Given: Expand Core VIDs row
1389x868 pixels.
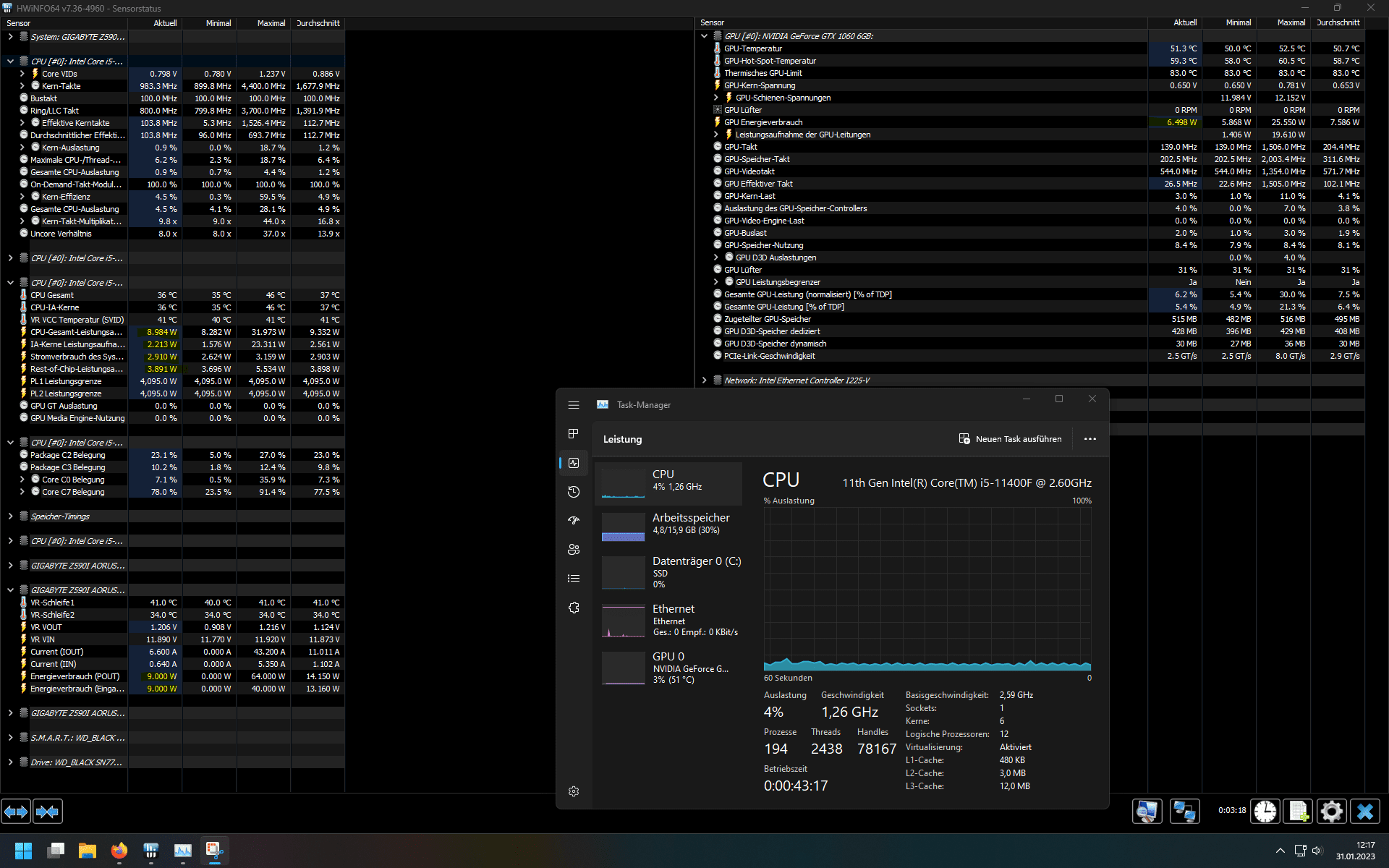Looking at the screenshot, I should point(22,74).
